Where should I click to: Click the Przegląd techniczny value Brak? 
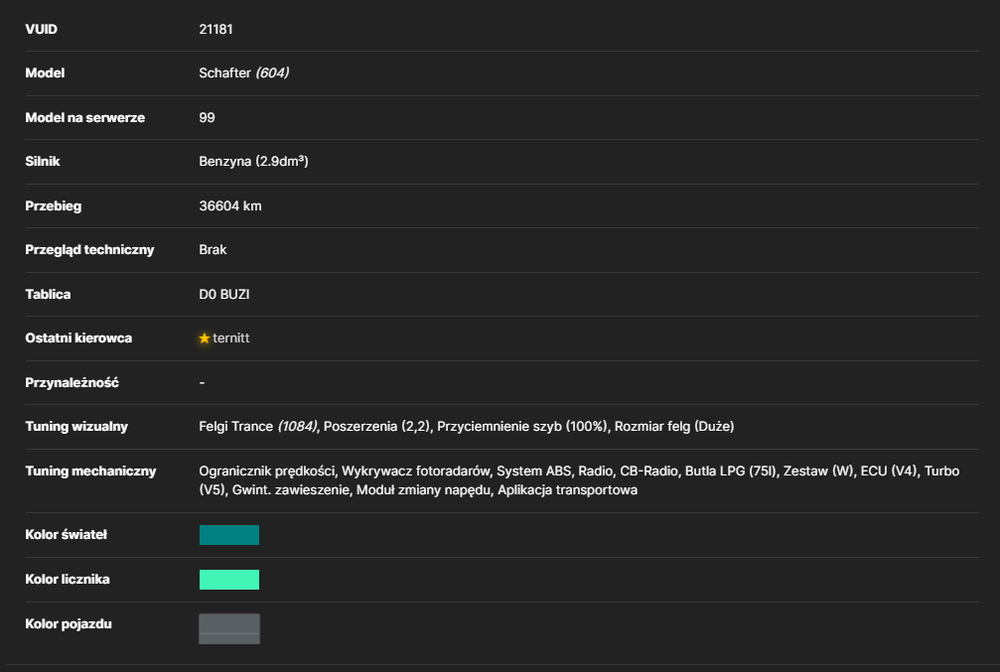(212, 250)
